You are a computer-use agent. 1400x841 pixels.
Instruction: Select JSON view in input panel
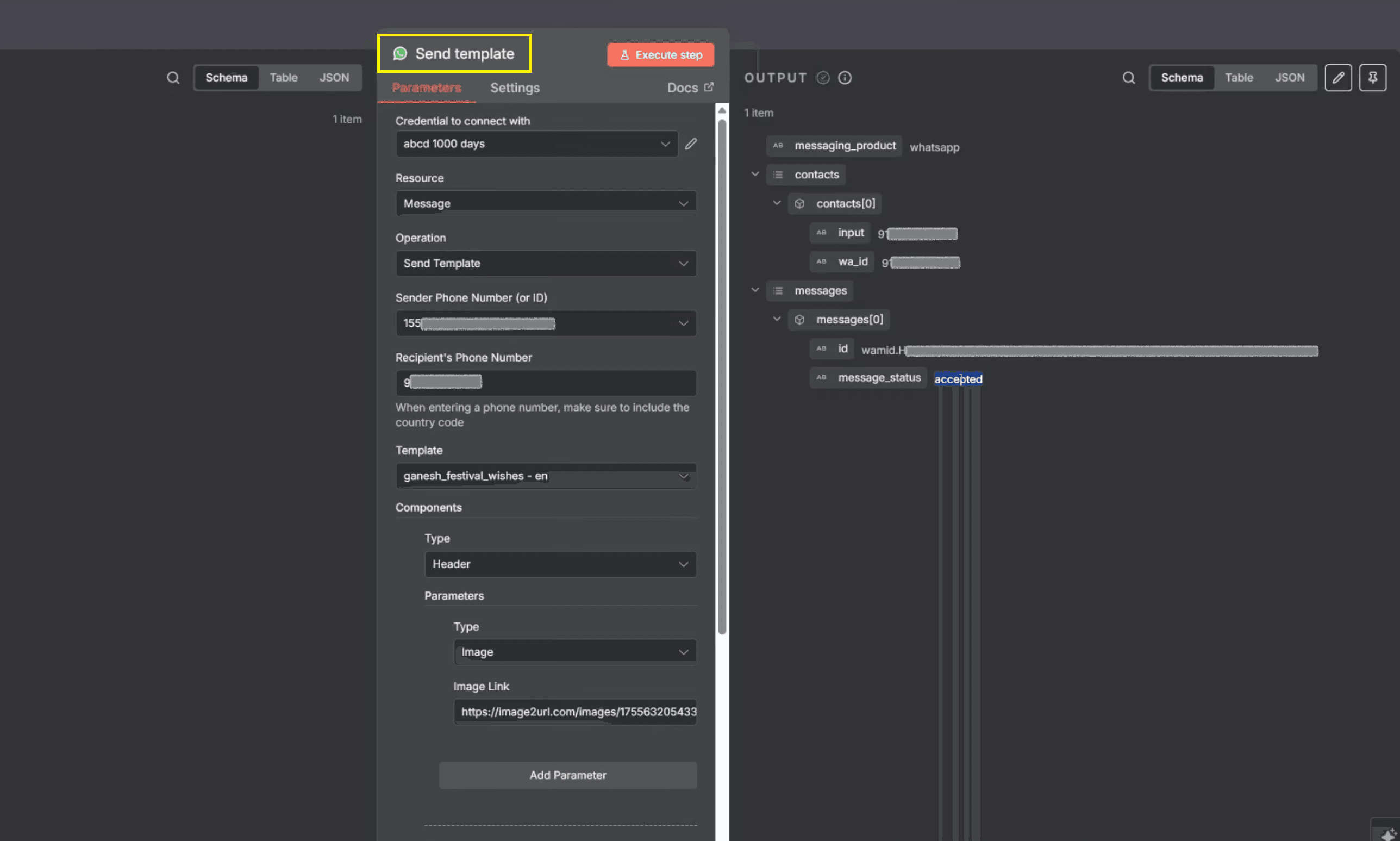(334, 78)
